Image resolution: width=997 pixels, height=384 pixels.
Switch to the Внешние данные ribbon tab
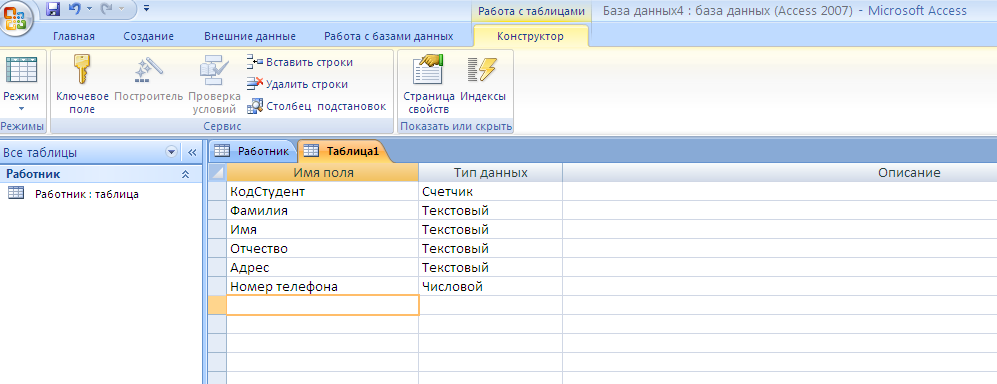coord(249,36)
